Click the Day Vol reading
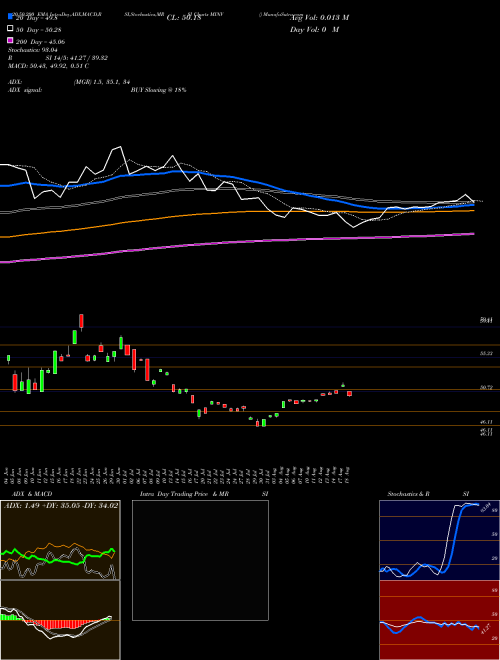500x660 pixels. click(x=314, y=30)
